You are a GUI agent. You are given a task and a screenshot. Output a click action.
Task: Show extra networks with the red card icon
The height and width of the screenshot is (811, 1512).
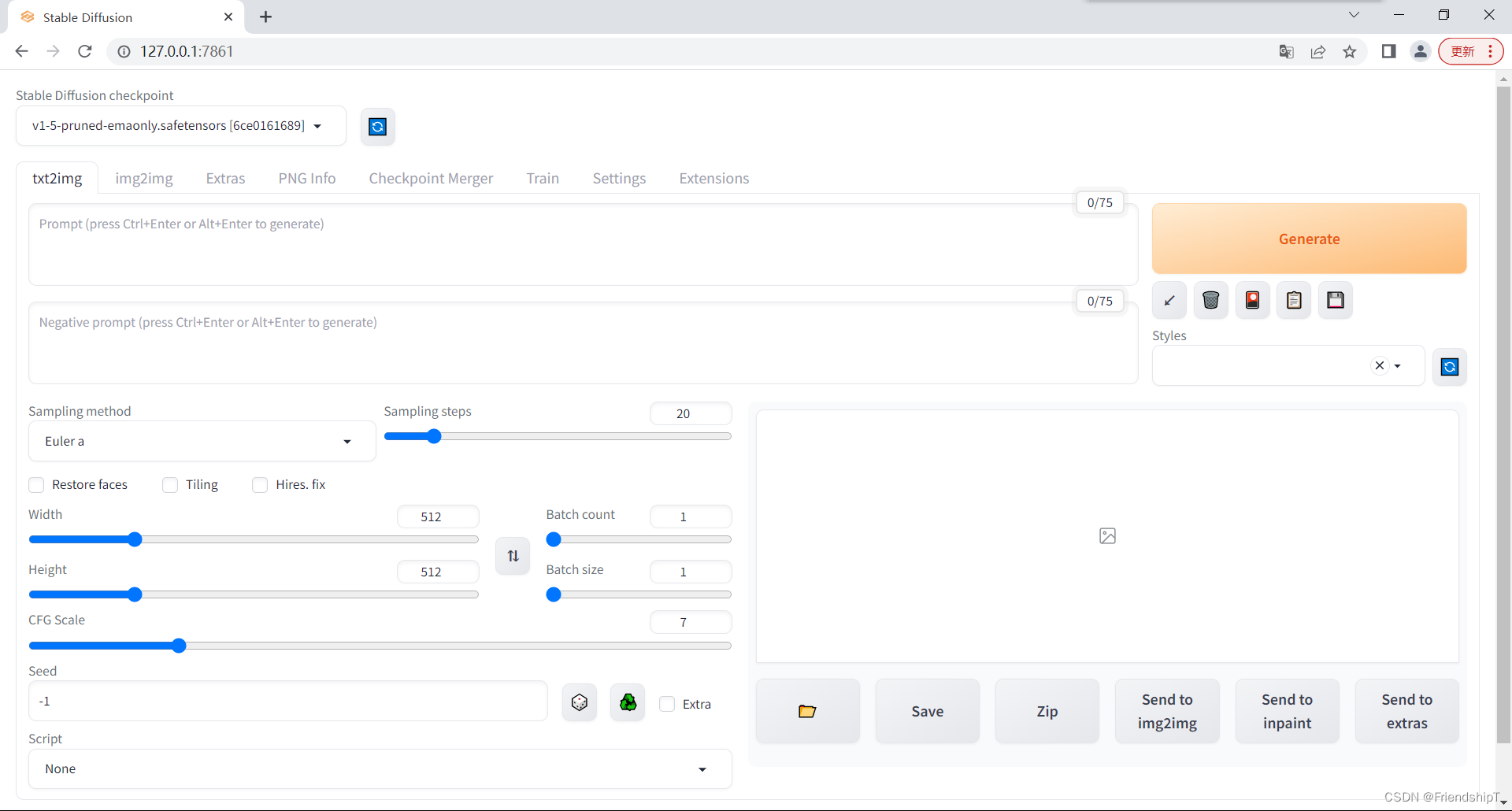click(1252, 300)
